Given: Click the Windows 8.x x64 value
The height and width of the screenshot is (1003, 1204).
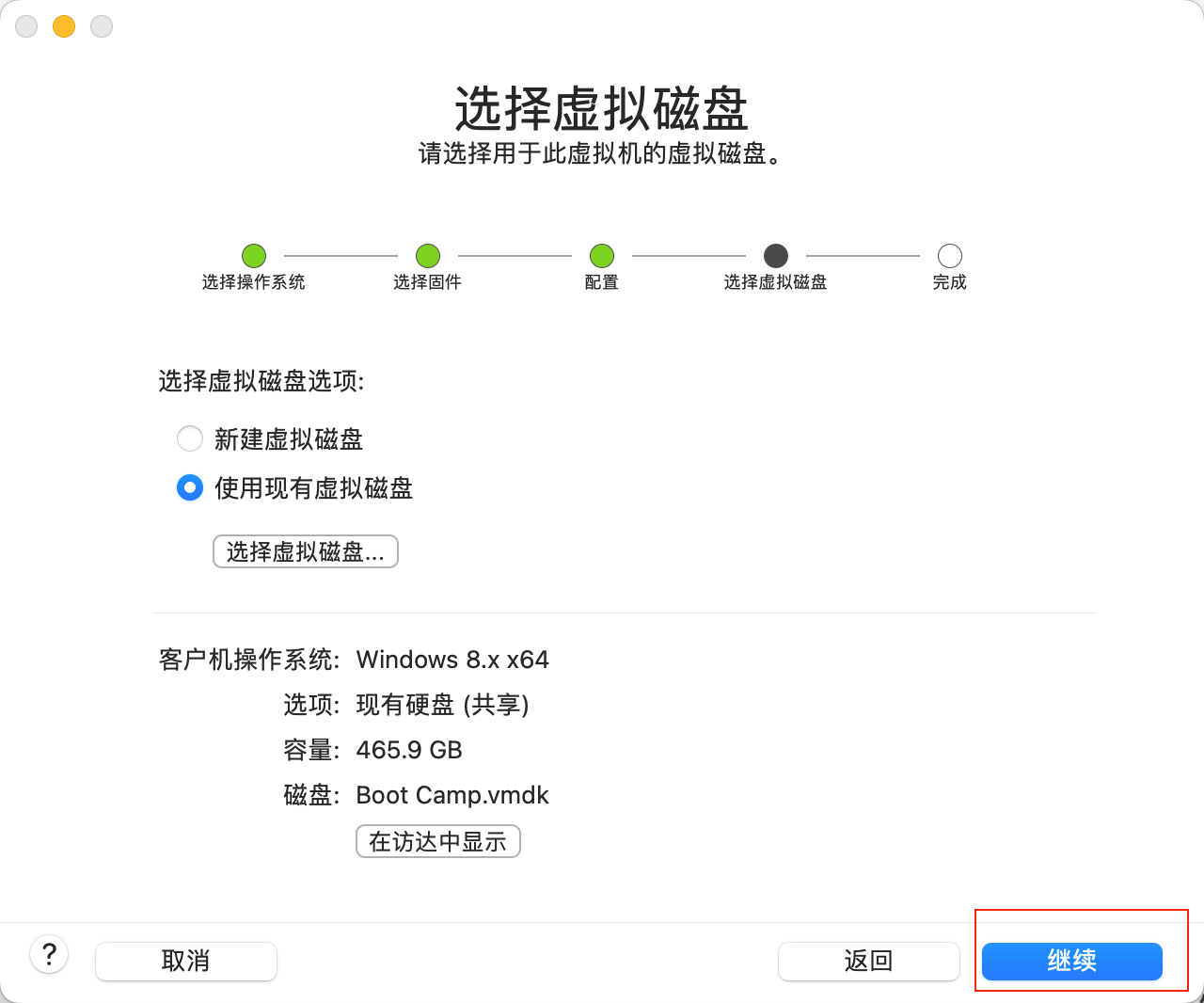Looking at the screenshot, I should (452, 660).
